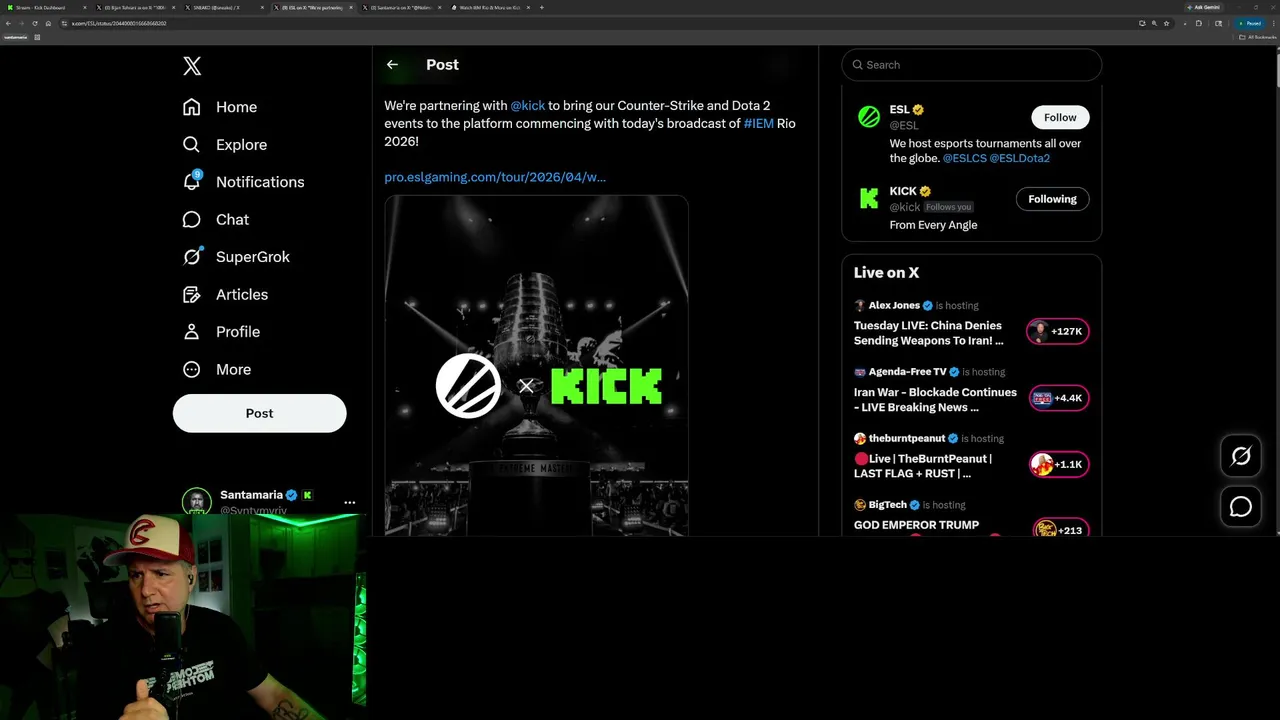The image size is (1280, 720).
Task: Click the browser zoom magnifier icon
Action: point(1154,23)
